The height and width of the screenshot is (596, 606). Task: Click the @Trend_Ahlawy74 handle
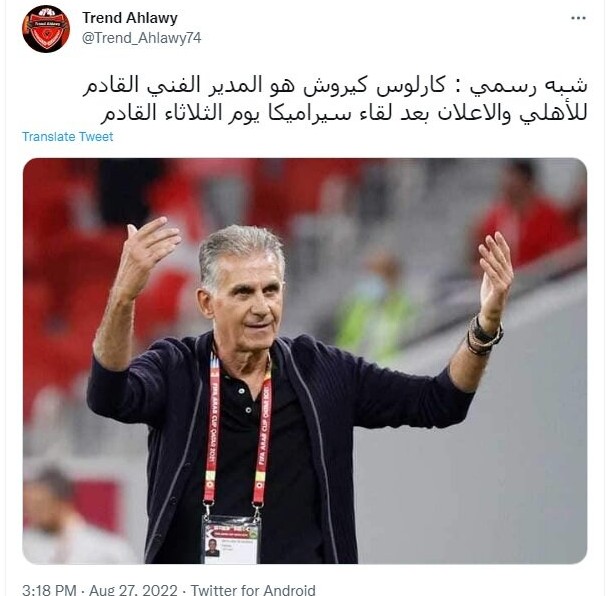coord(141,38)
